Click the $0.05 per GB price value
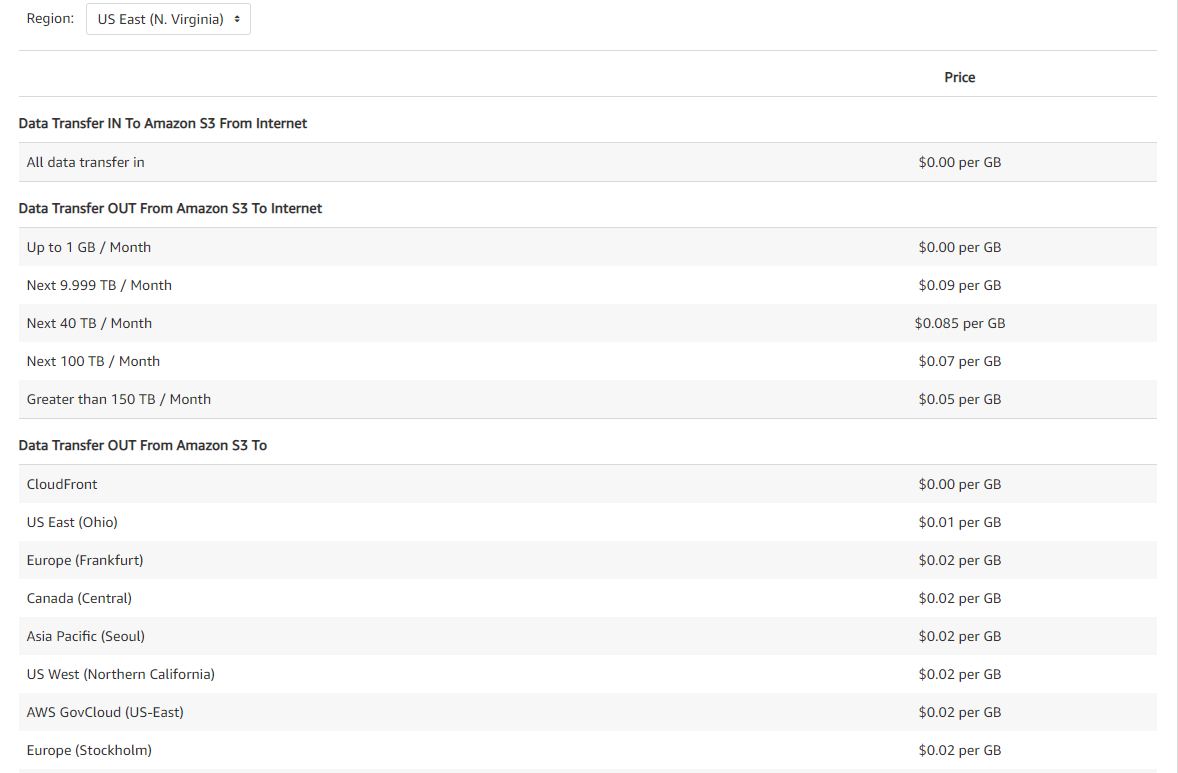Viewport: 1178px width, 773px height. click(959, 400)
